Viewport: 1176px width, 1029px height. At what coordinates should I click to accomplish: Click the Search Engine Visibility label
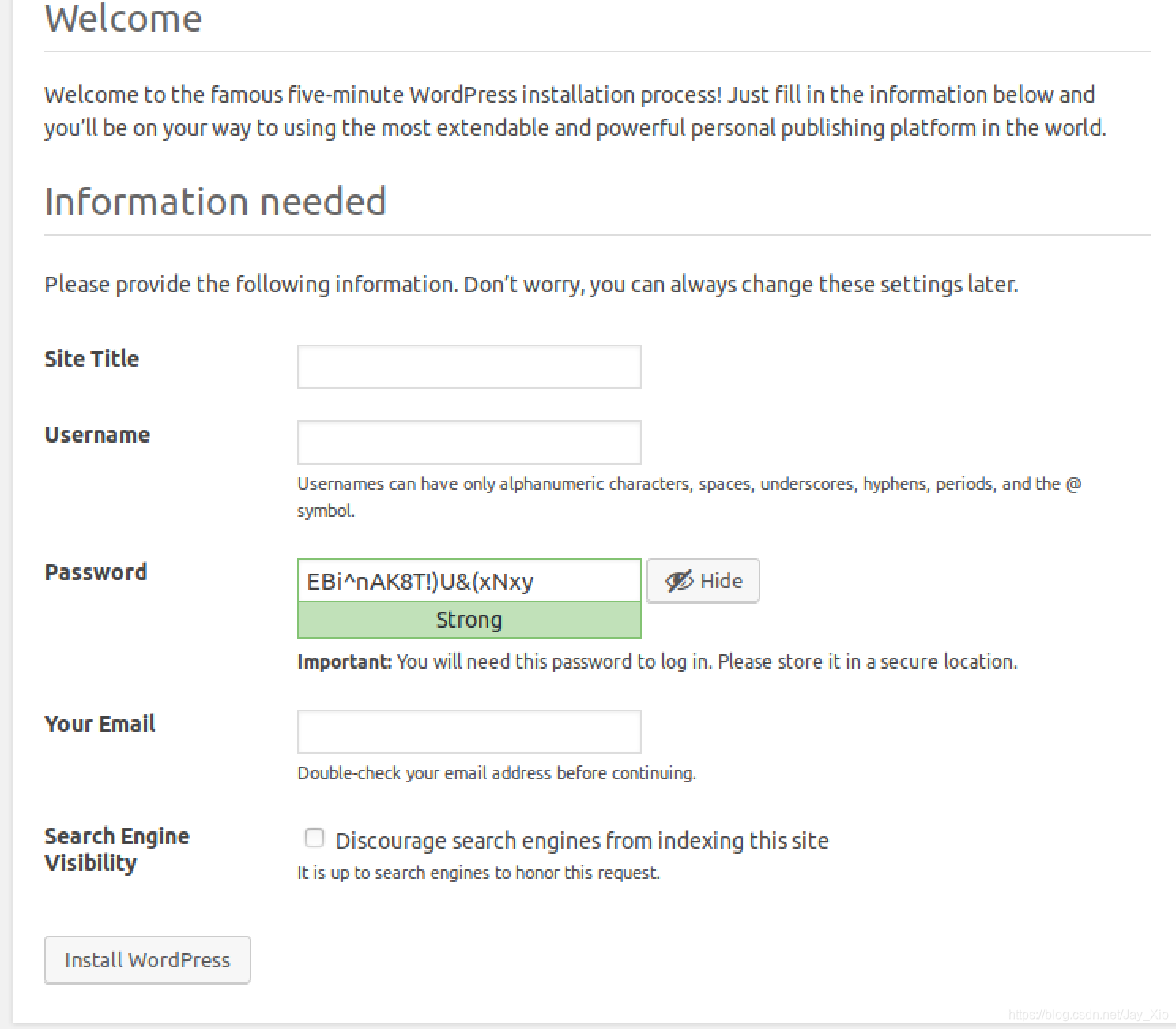117,850
